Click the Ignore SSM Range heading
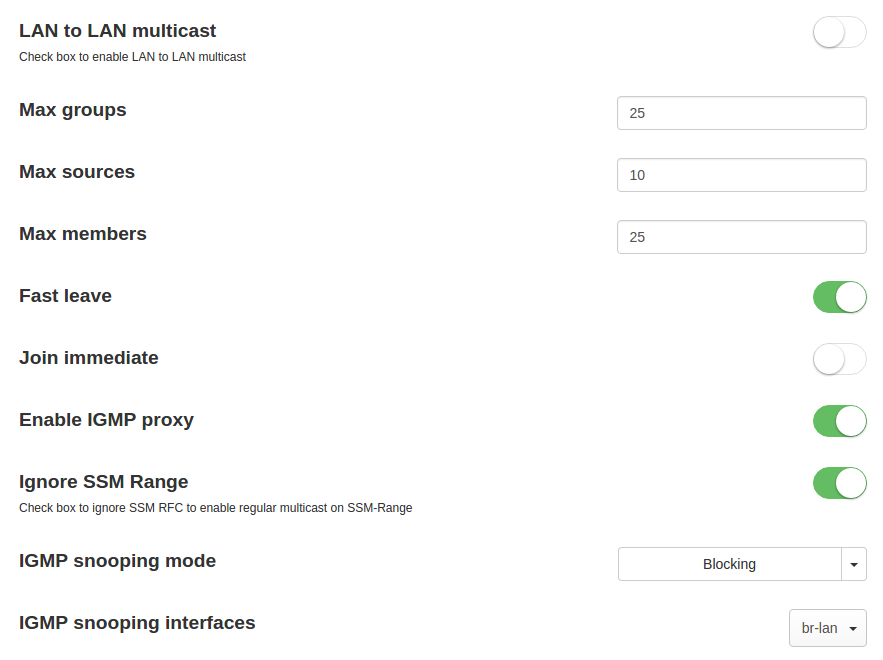Screen dimensions: 883x660 point(103,482)
